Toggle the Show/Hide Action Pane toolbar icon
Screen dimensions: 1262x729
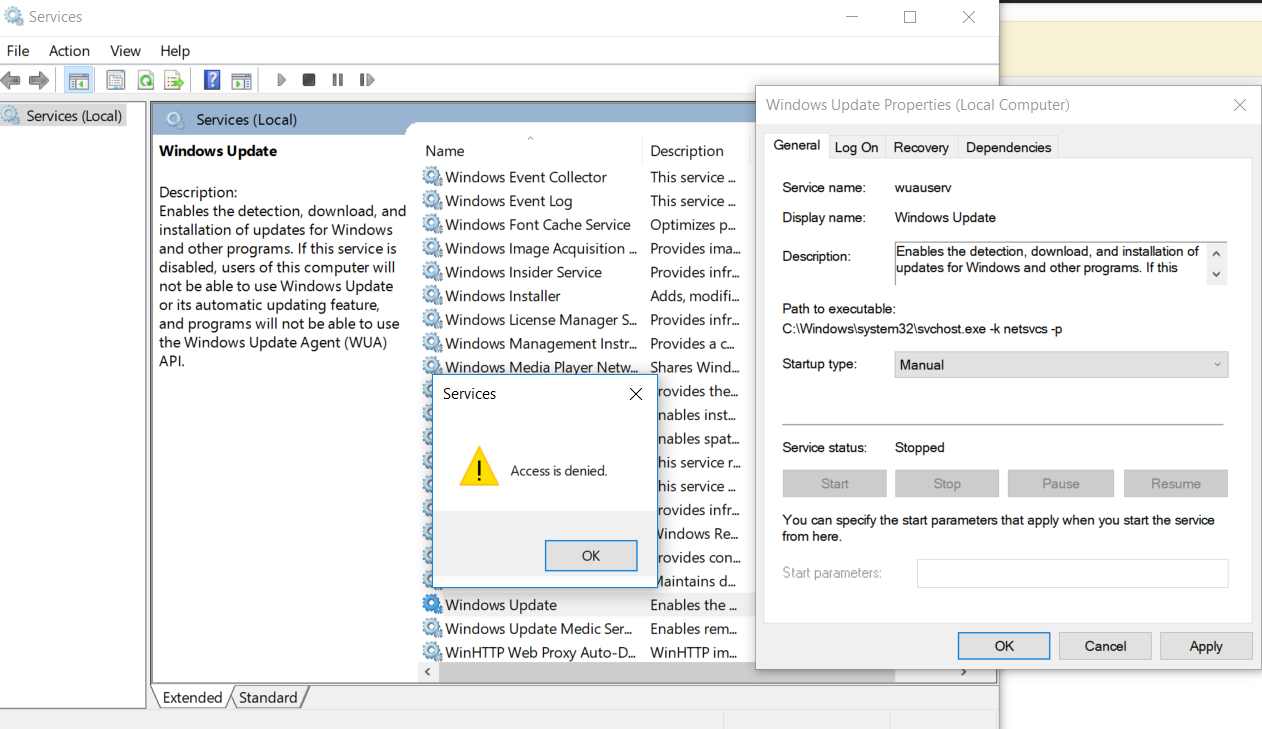[x=241, y=80]
